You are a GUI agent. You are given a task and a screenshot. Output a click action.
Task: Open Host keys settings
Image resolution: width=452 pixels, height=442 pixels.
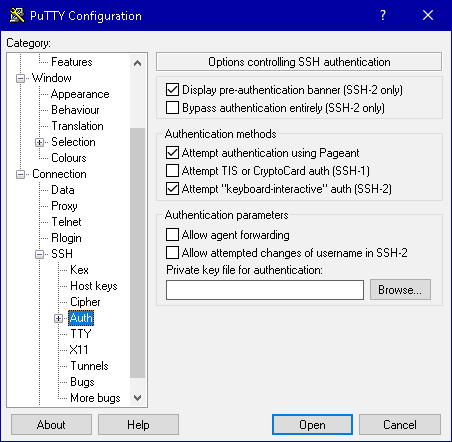94,286
